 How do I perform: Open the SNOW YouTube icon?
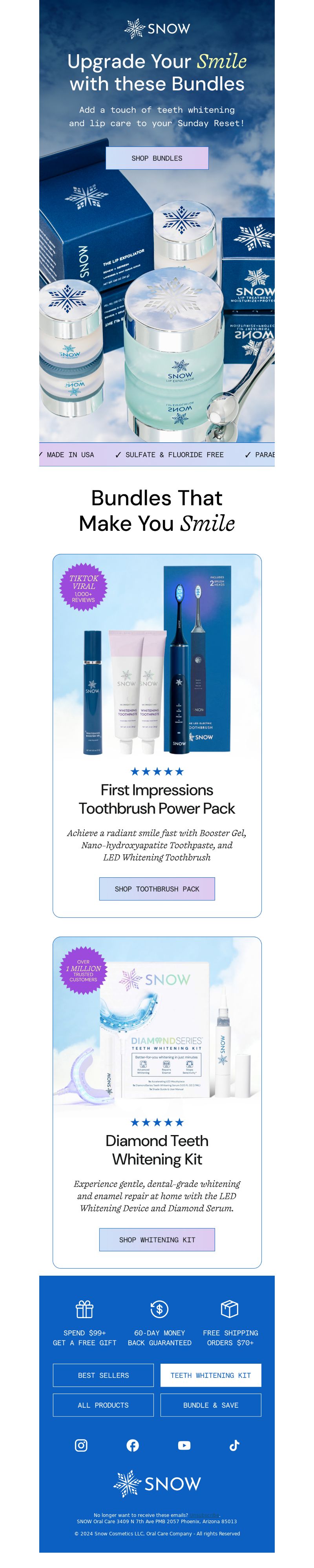(x=184, y=1445)
